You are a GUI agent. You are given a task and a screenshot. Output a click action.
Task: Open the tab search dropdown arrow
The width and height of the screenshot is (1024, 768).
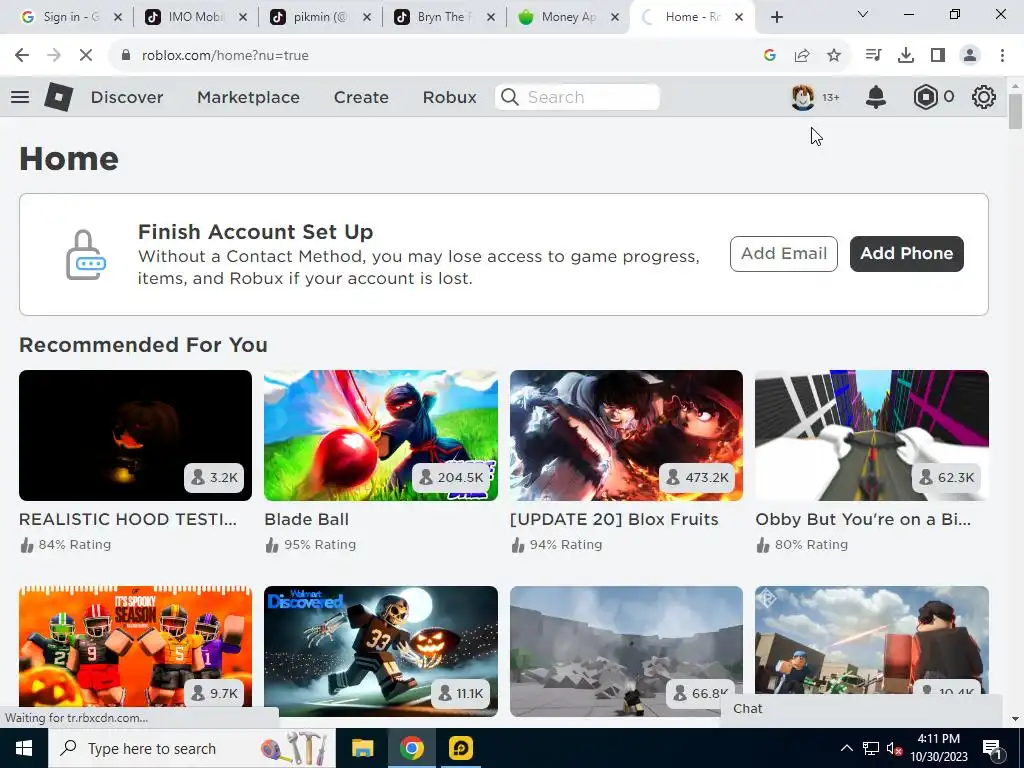(x=863, y=14)
